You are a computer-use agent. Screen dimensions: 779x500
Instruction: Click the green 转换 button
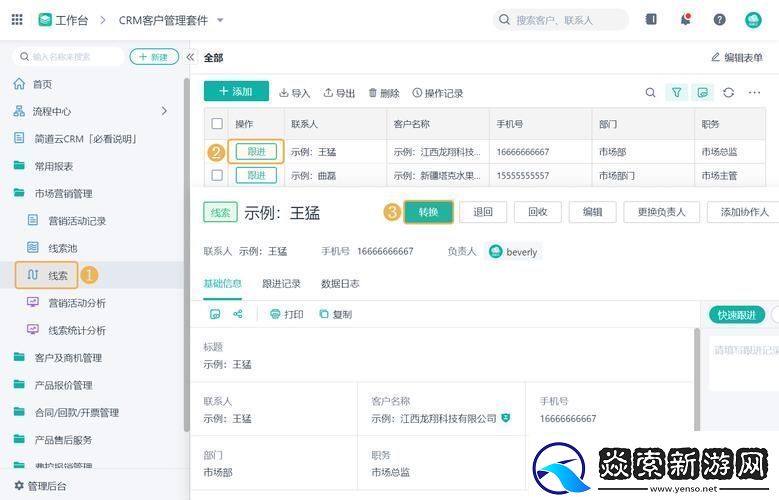[x=428, y=212]
